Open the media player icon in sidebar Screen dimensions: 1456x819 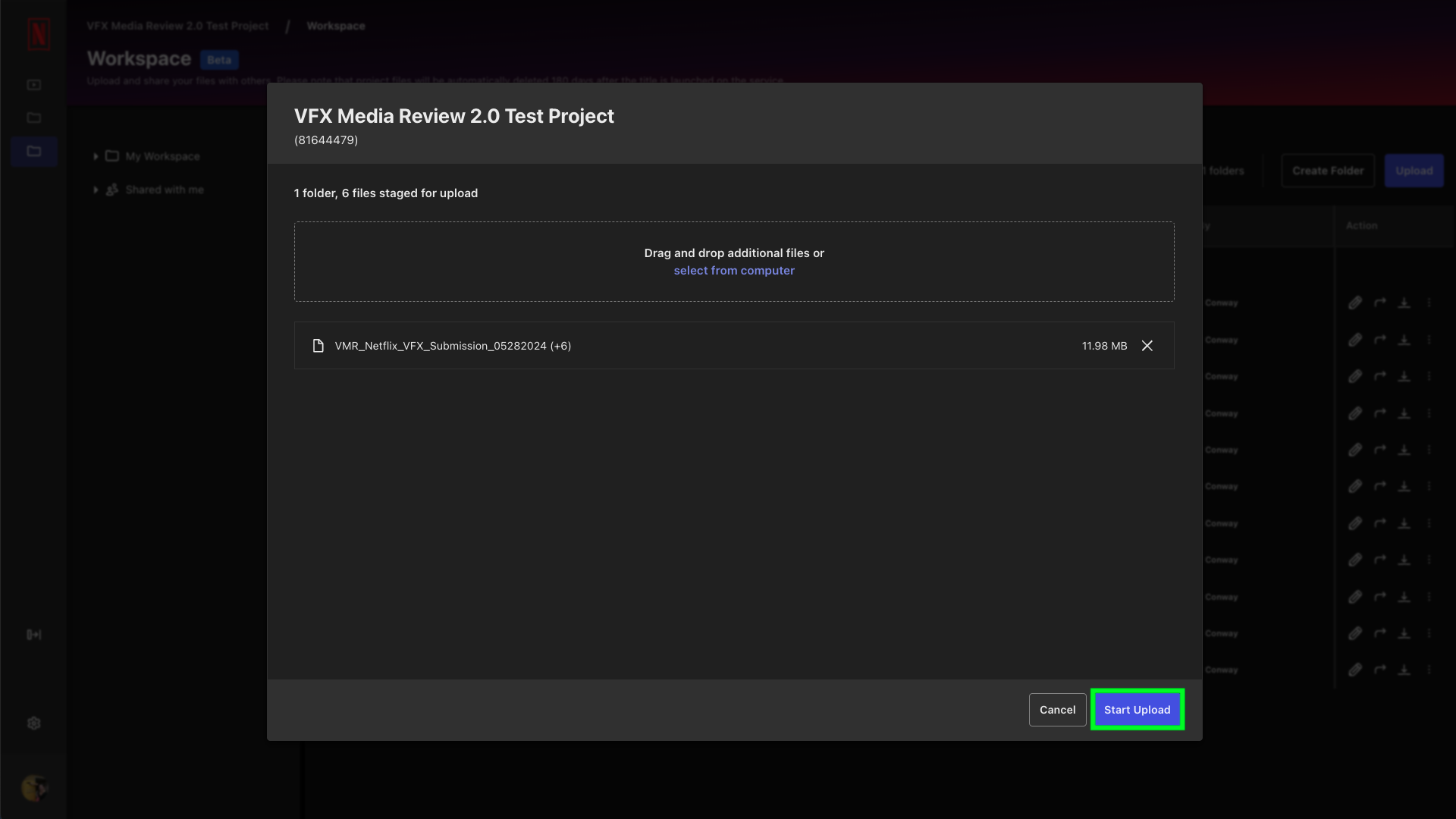(x=34, y=85)
